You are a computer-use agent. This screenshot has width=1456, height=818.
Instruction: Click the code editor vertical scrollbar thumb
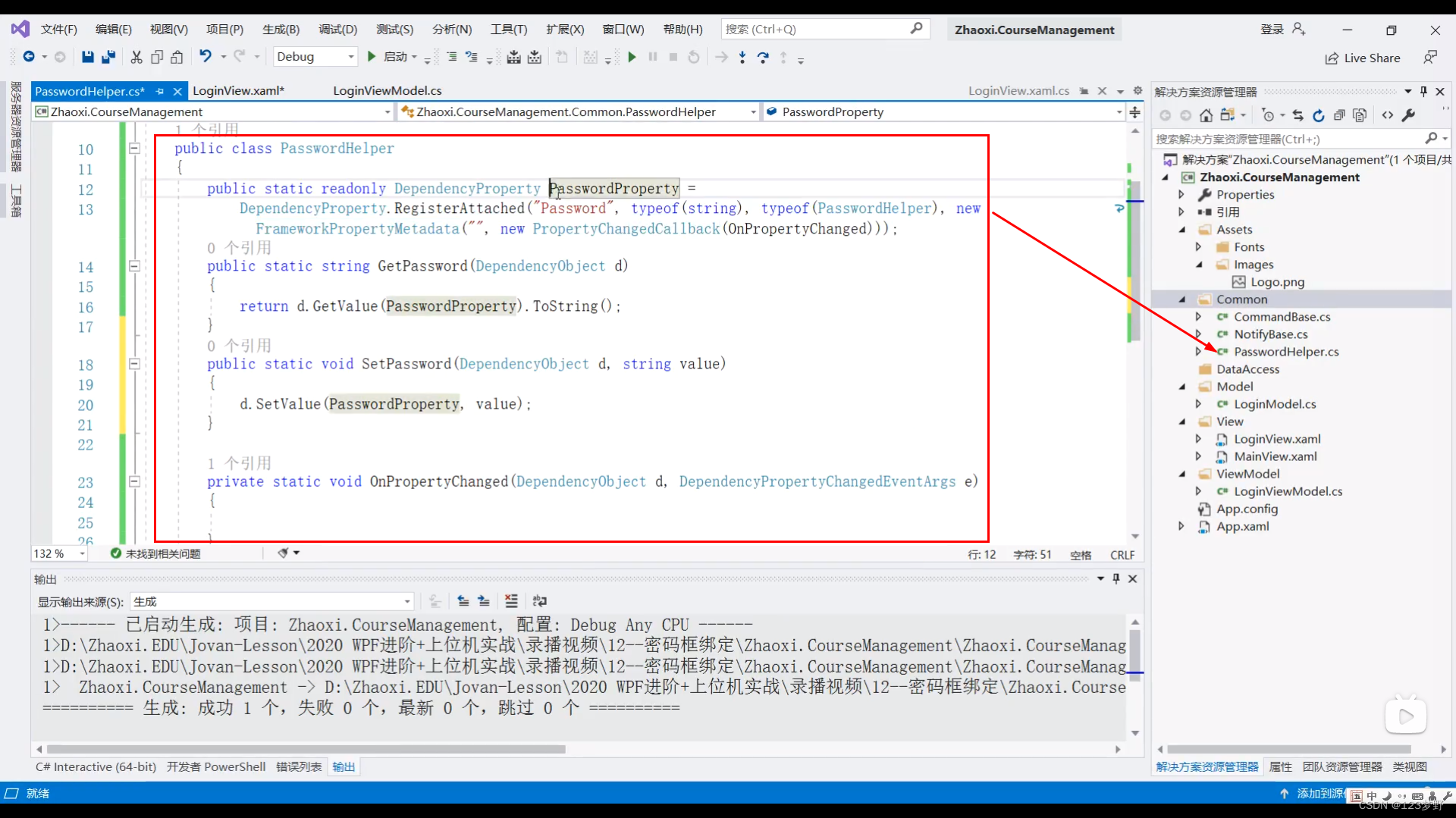(x=1134, y=262)
